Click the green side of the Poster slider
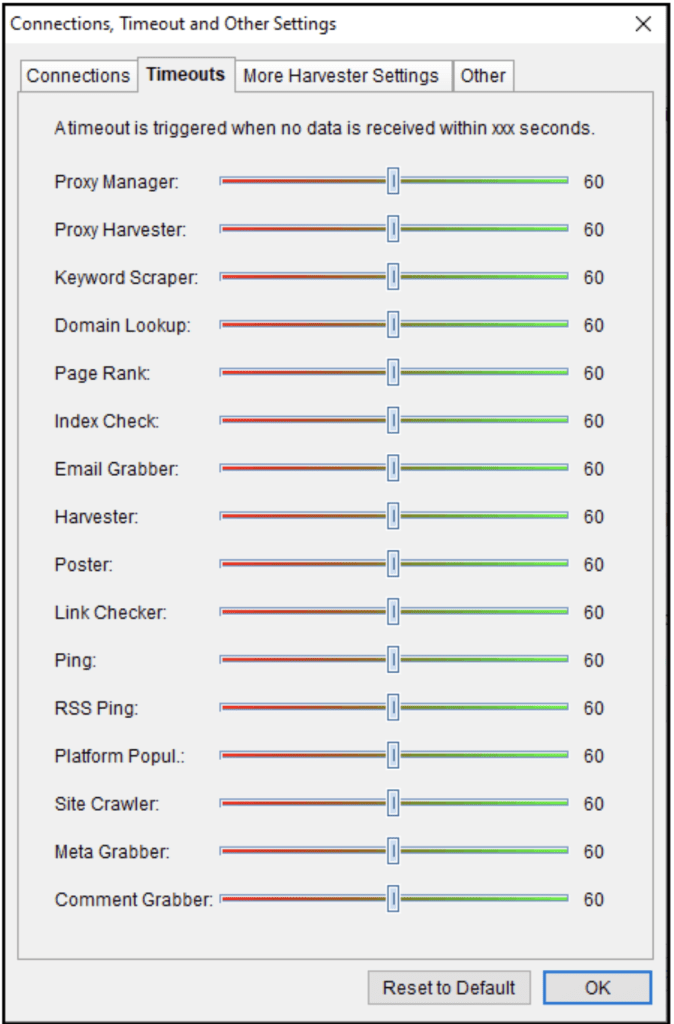674x1024 pixels. point(483,564)
